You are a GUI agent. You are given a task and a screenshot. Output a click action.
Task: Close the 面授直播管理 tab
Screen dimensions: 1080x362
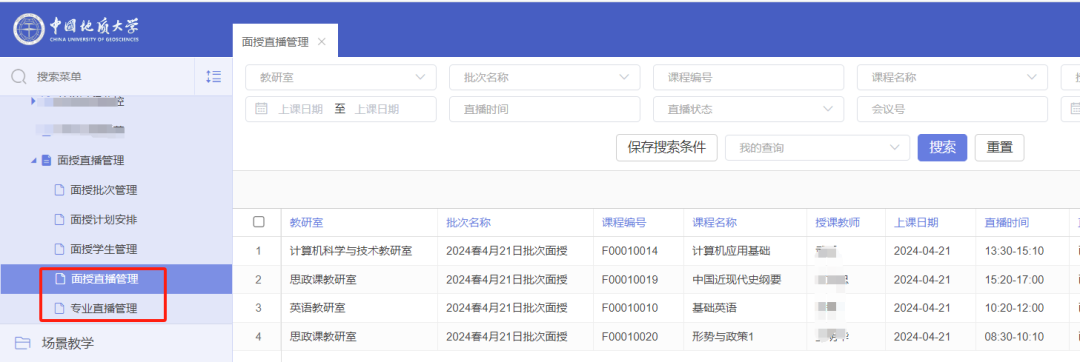[x=322, y=41]
